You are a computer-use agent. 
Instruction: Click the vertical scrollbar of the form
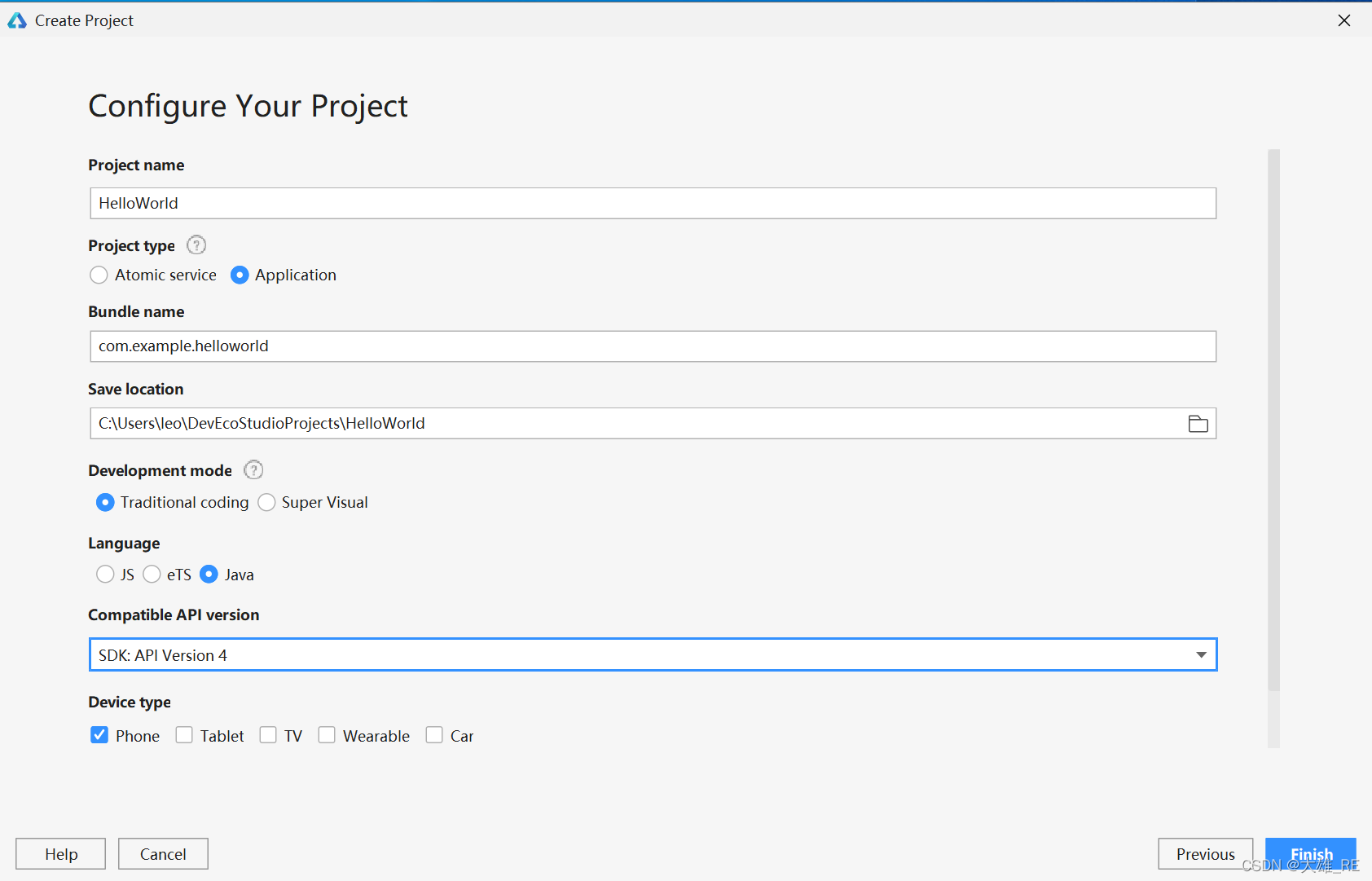[x=1273, y=420]
